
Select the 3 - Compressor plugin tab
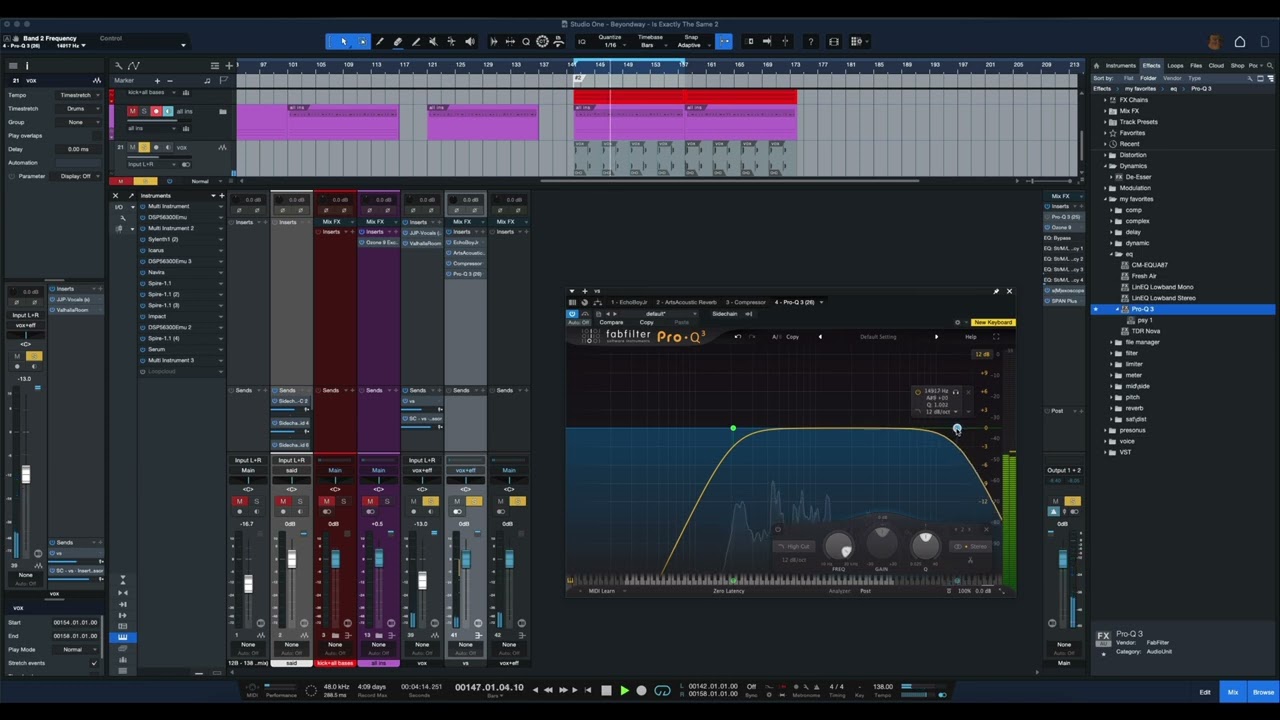click(746, 302)
